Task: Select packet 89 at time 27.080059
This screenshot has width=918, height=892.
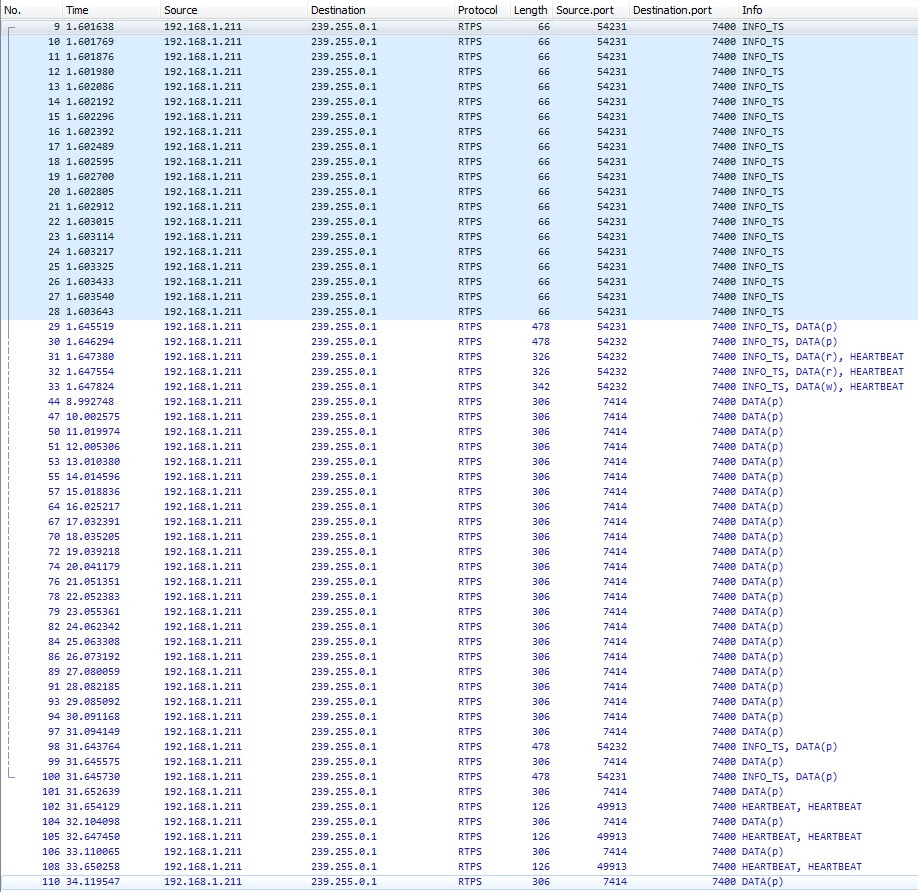Action: 459,671
